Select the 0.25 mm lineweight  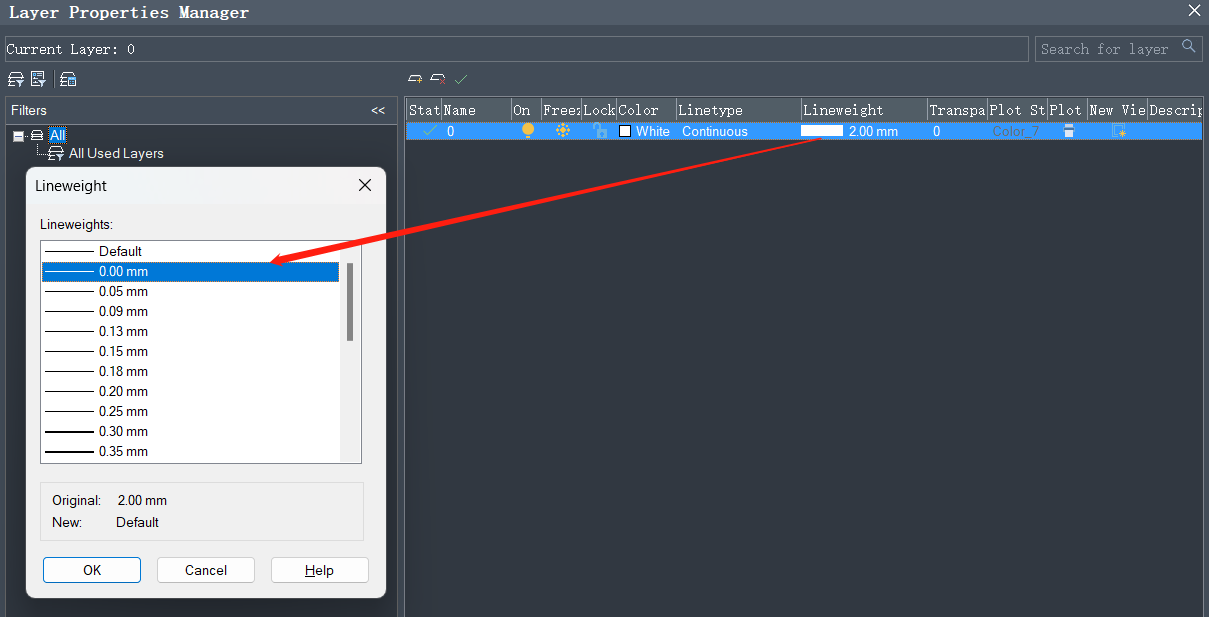[190, 411]
